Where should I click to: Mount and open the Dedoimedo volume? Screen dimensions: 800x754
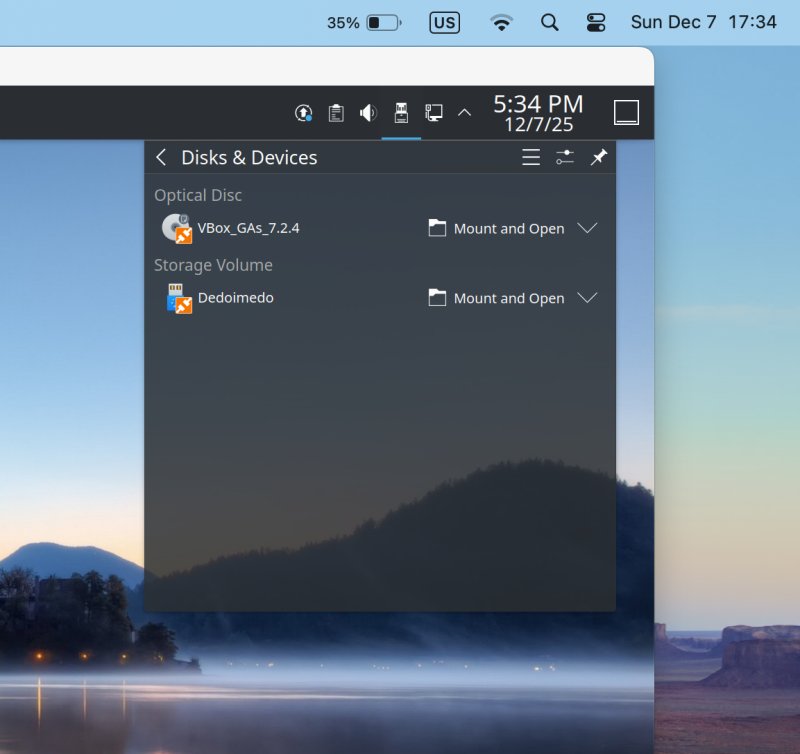pyautogui.click(x=497, y=298)
